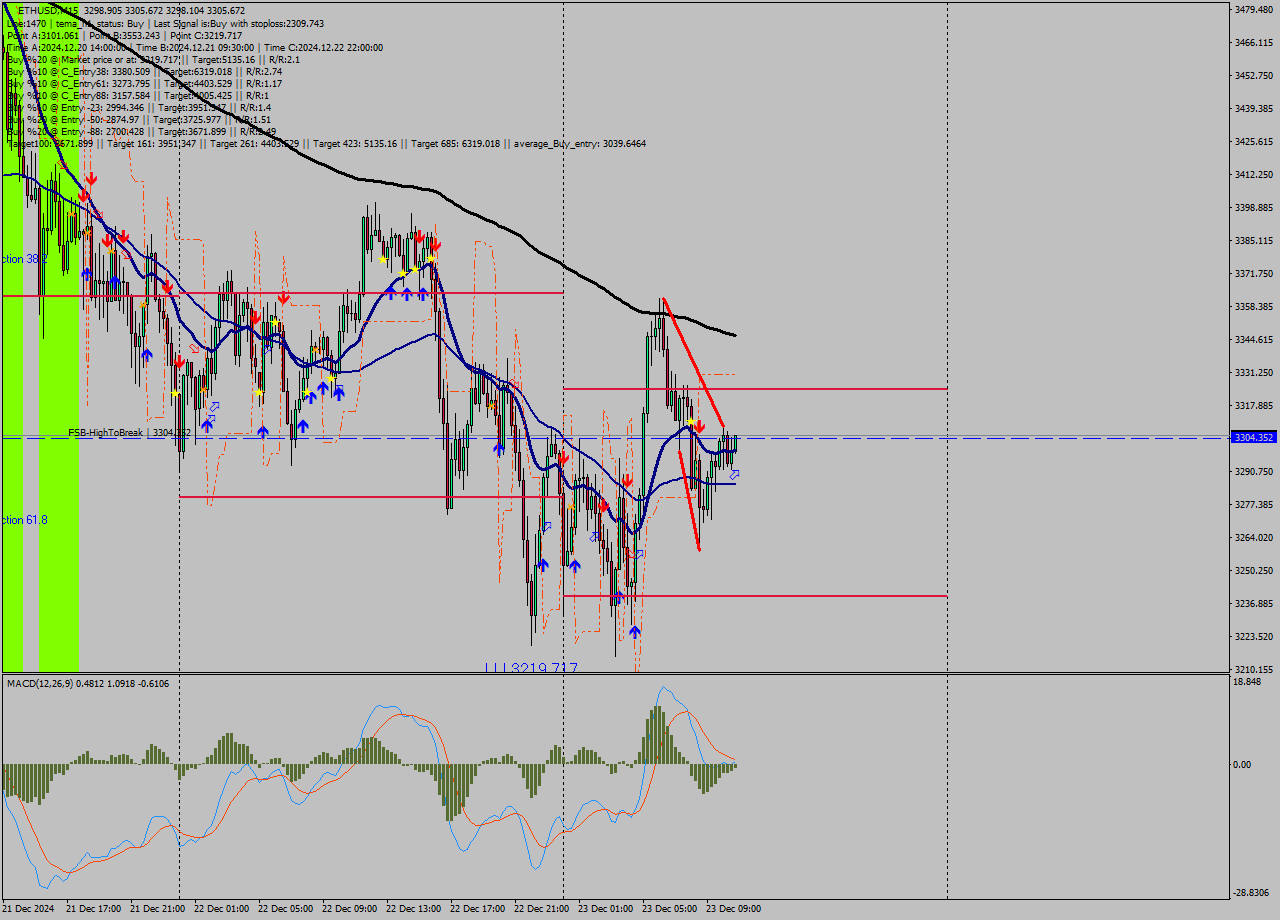Click price scale value 3250.250
This screenshot has height=920, width=1280.
pos(1253,570)
